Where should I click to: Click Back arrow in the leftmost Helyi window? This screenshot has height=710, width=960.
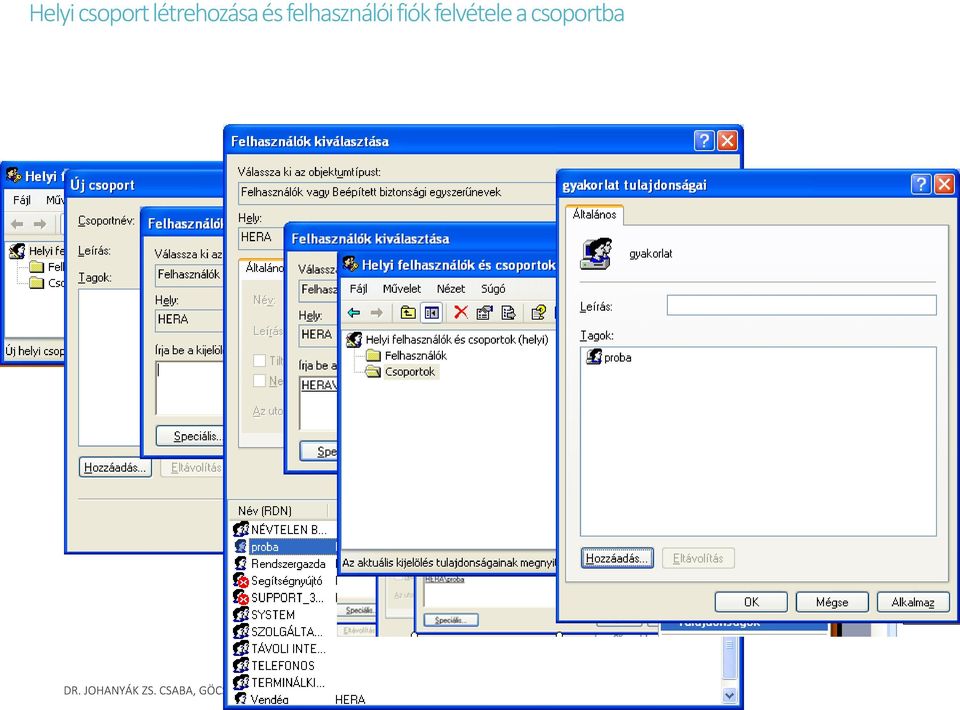pyautogui.click(x=17, y=224)
